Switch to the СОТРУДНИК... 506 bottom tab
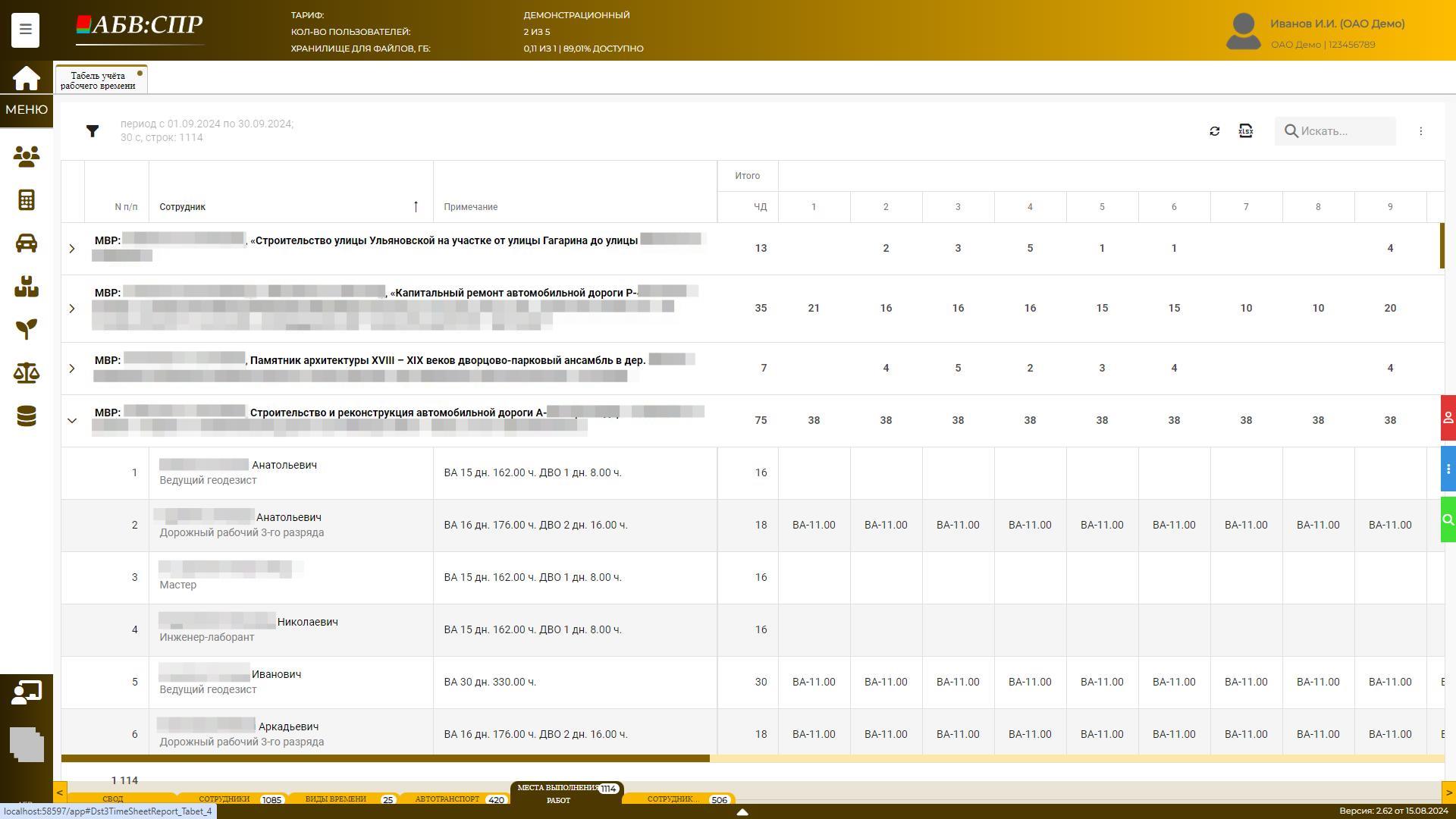The width and height of the screenshot is (1456, 819). tap(679, 799)
